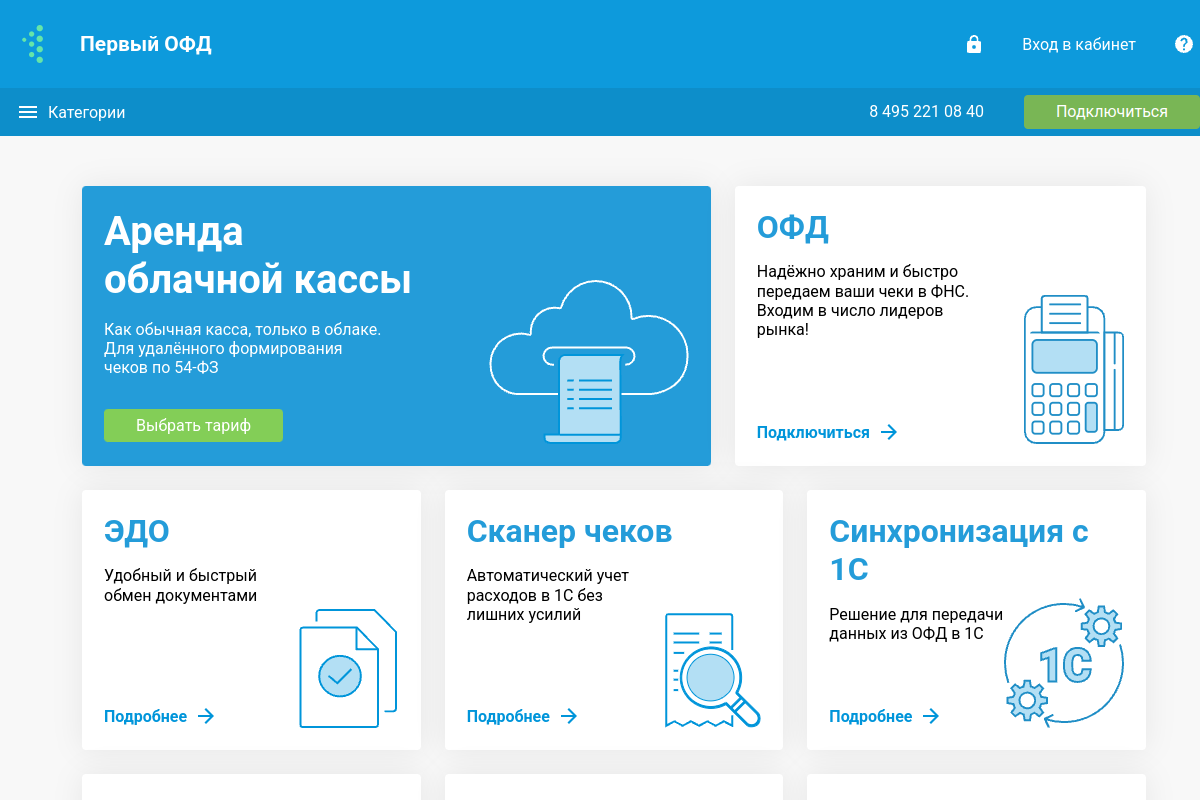
Task: Click the Первый ОФД brand title
Action: pyautogui.click(x=146, y=44)
